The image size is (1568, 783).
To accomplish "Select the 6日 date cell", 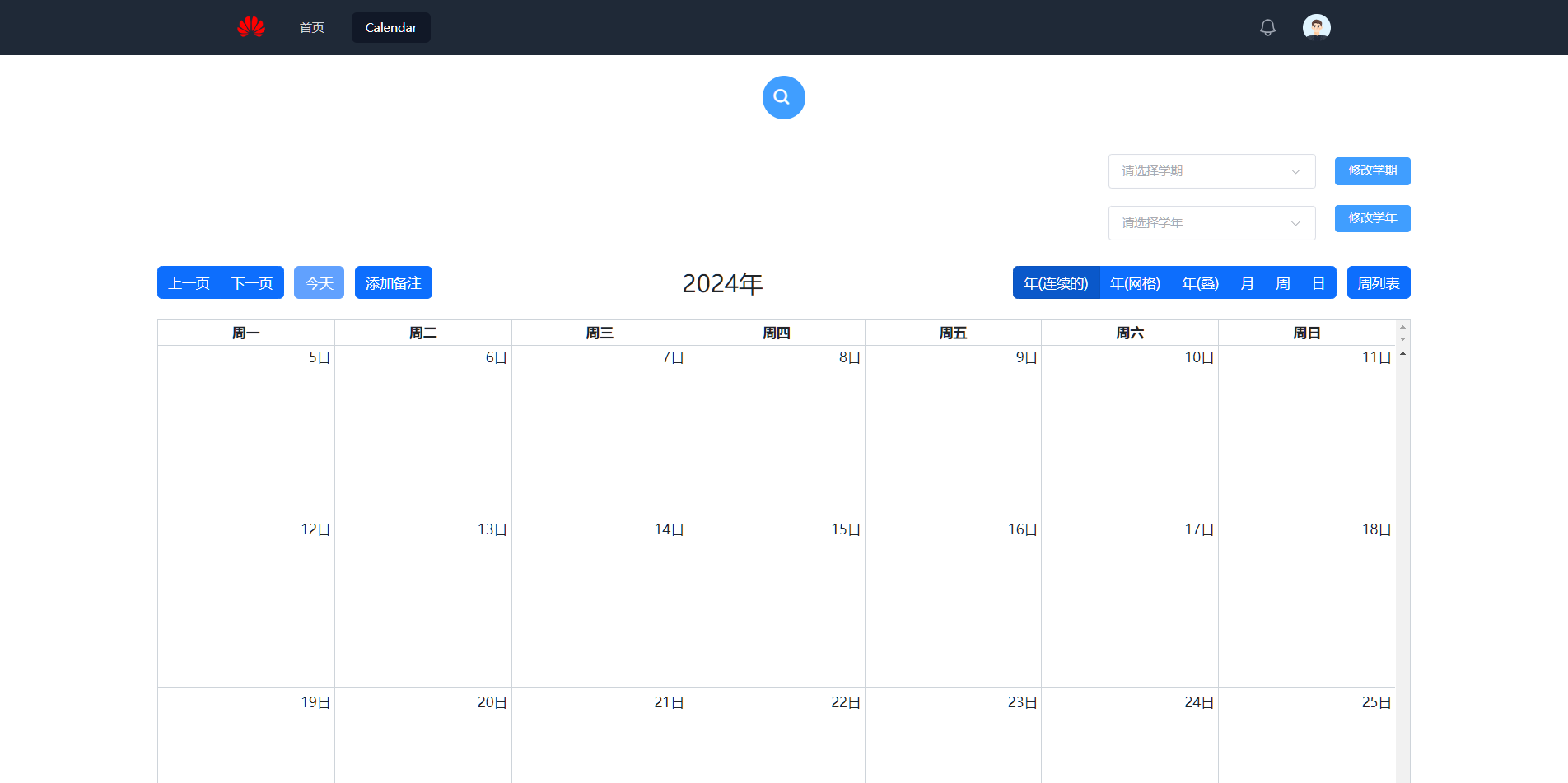I will (423, 430).
